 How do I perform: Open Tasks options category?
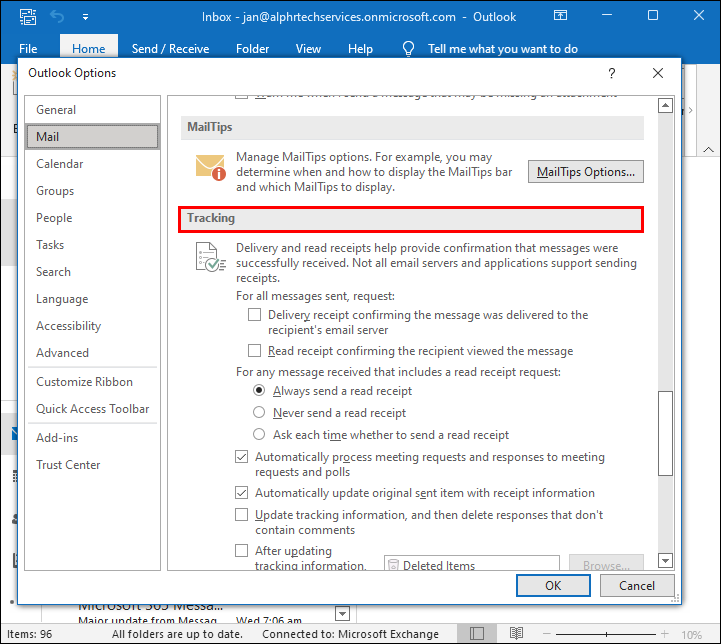pyautogui.click(x=92, y=245)
